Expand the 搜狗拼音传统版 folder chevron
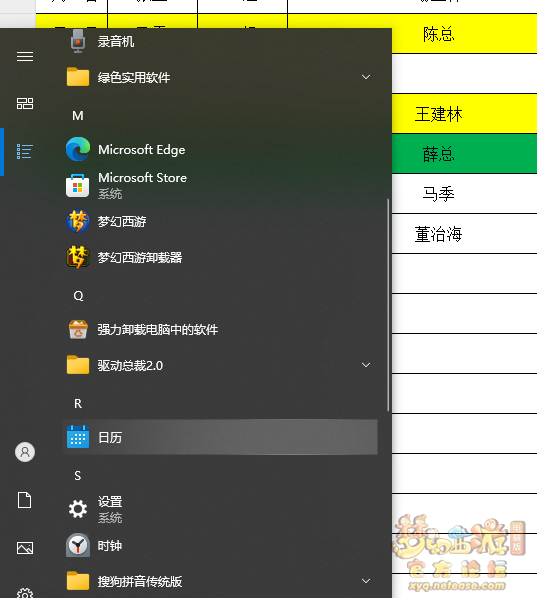The image size is (537, 598). tap(366, 581)
